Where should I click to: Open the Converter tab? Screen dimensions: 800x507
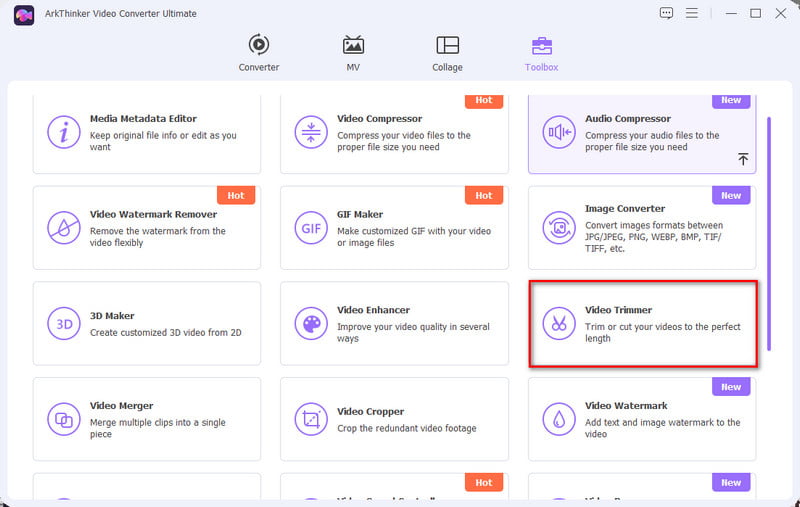click(259, 53)
